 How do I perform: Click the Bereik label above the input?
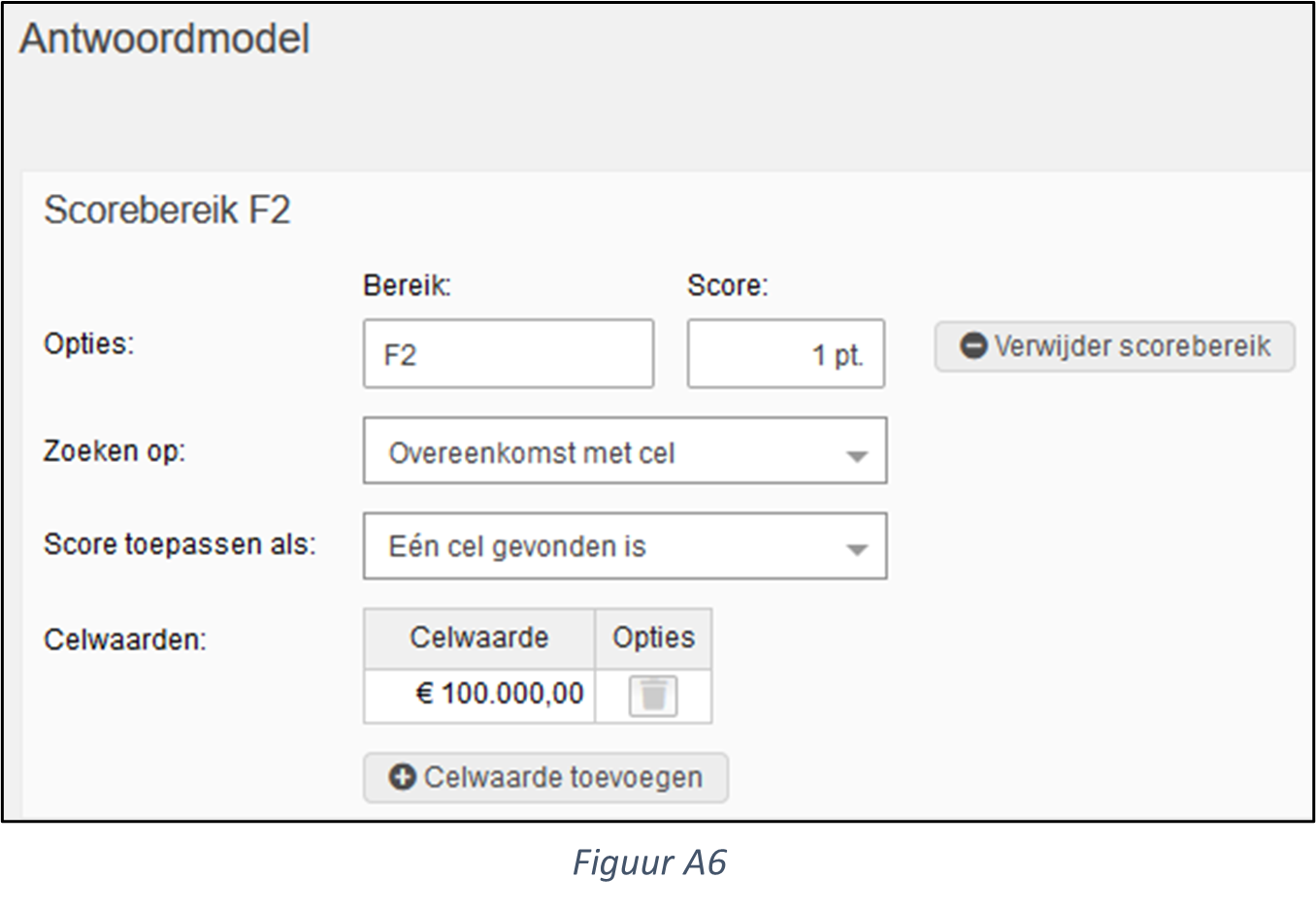pyautogui.click(x=408, y=286)
